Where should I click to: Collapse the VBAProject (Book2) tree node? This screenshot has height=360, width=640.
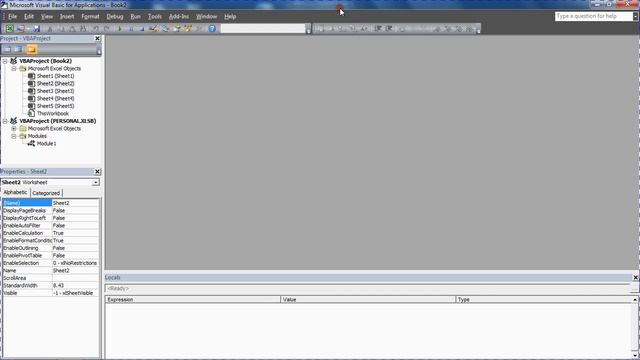5,61
